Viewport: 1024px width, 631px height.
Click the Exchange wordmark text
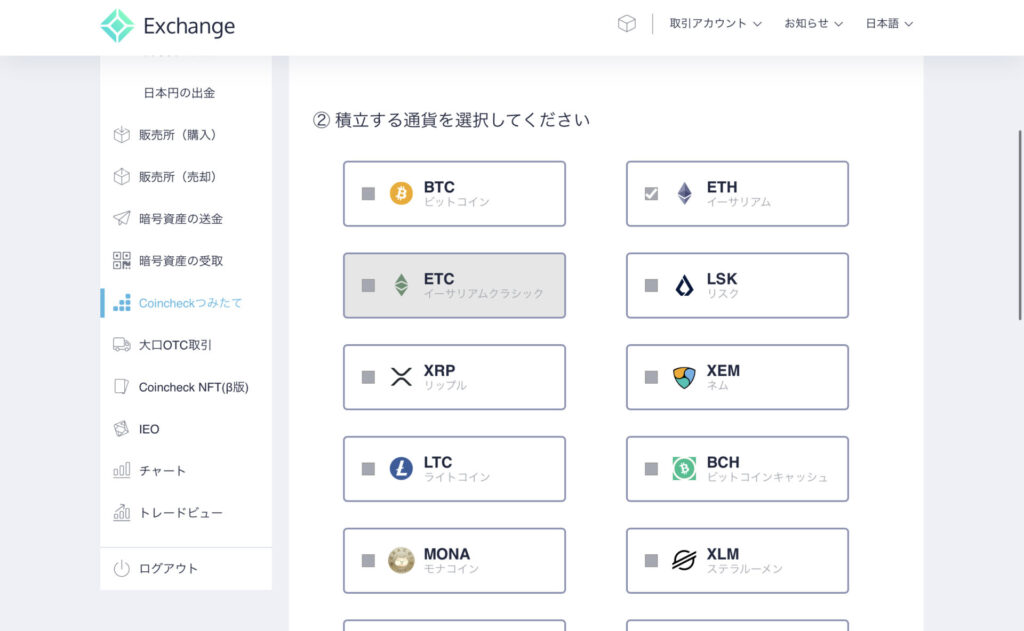189,26
